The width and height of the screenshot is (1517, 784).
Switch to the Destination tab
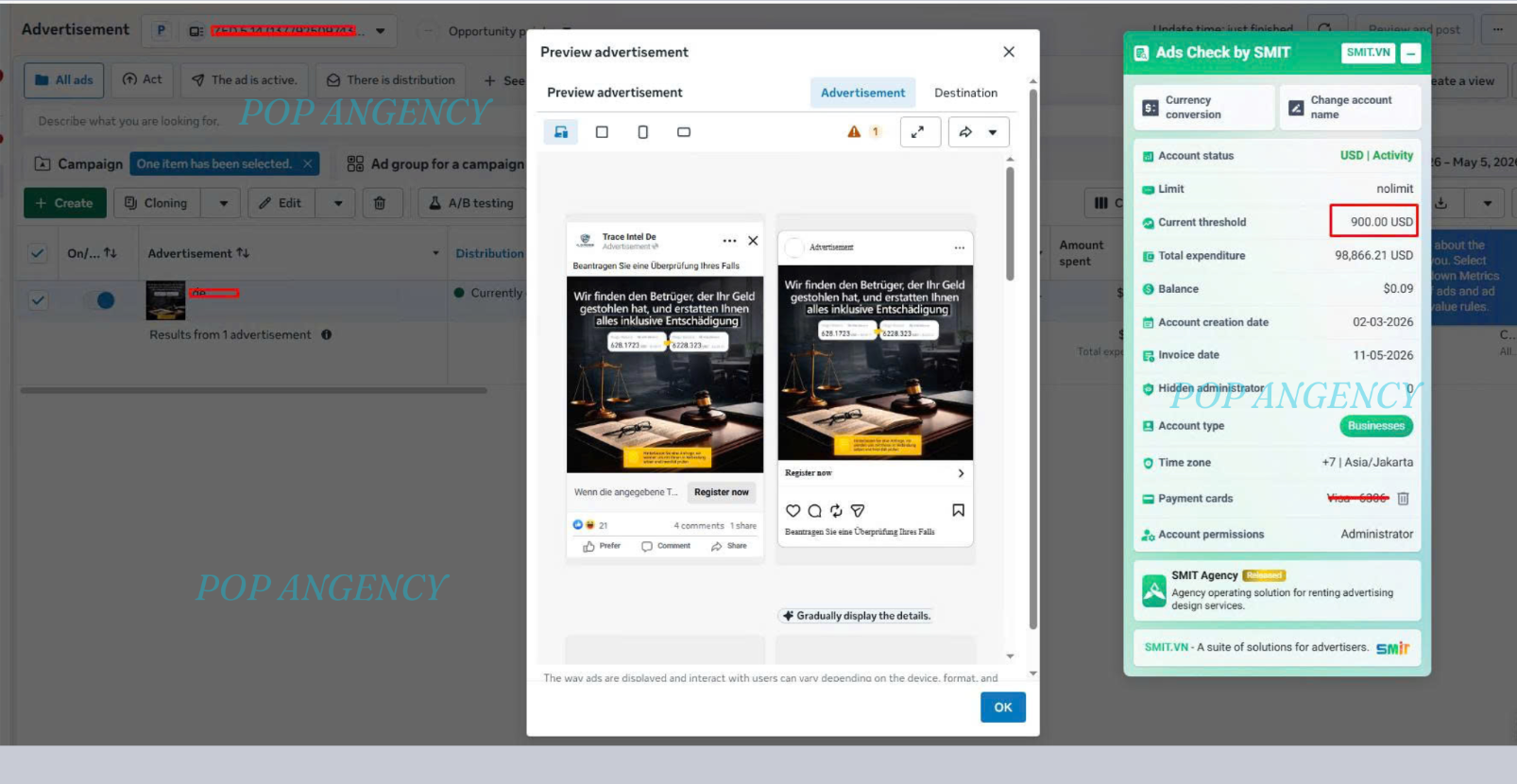(965, 93)
